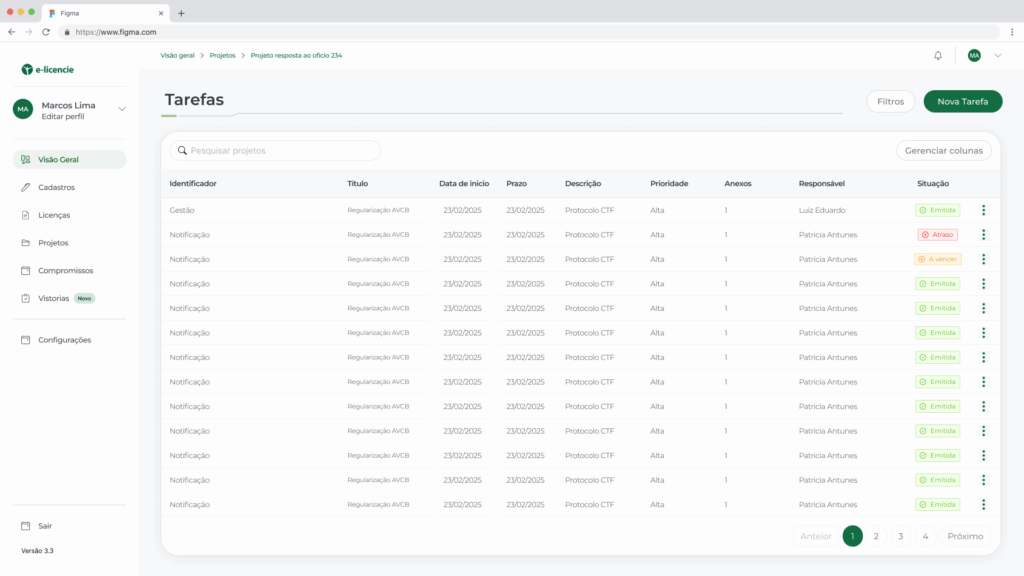Click the Sair logout icon
Screen dimensions: 1024x576
(x=27, y=526)
